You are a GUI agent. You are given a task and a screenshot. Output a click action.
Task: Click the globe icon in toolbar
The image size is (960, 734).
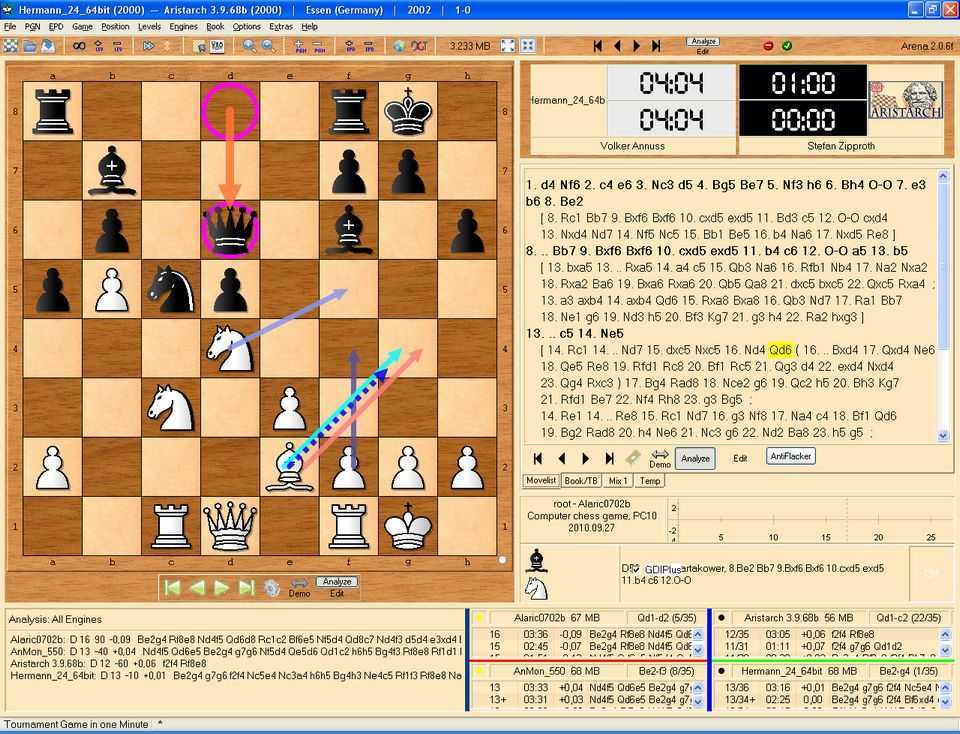coord(399,46)
